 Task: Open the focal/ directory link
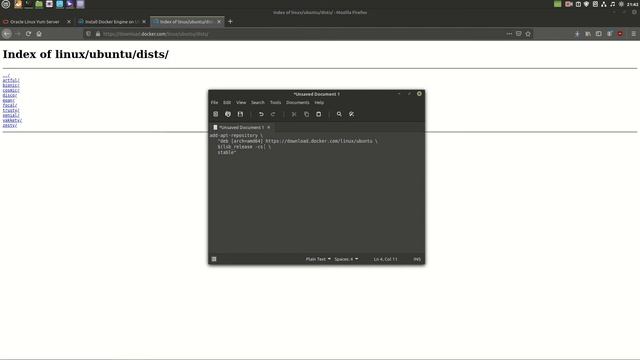10,105
